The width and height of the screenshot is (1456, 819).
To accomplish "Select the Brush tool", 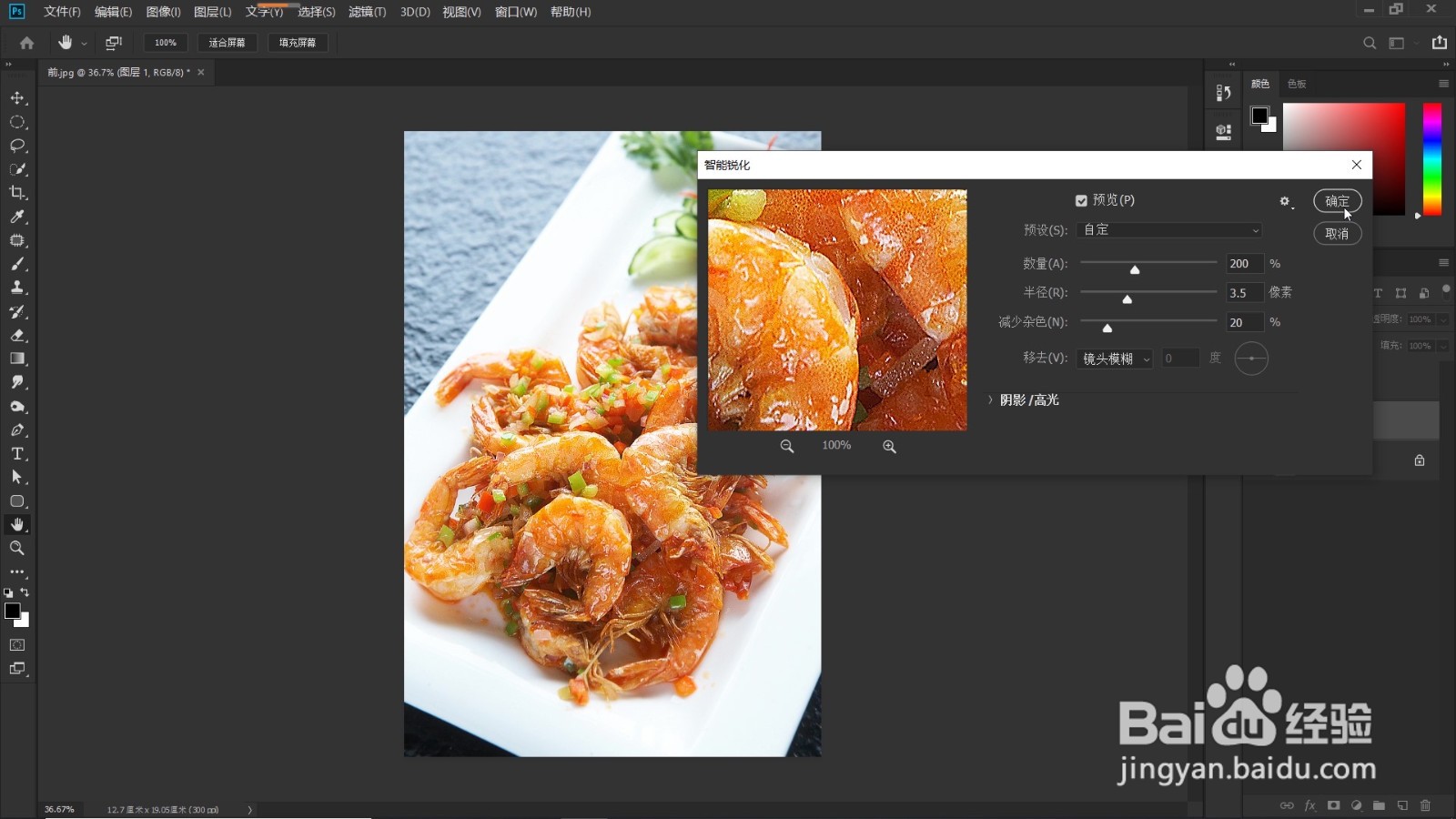I will [x=17, y=264].
